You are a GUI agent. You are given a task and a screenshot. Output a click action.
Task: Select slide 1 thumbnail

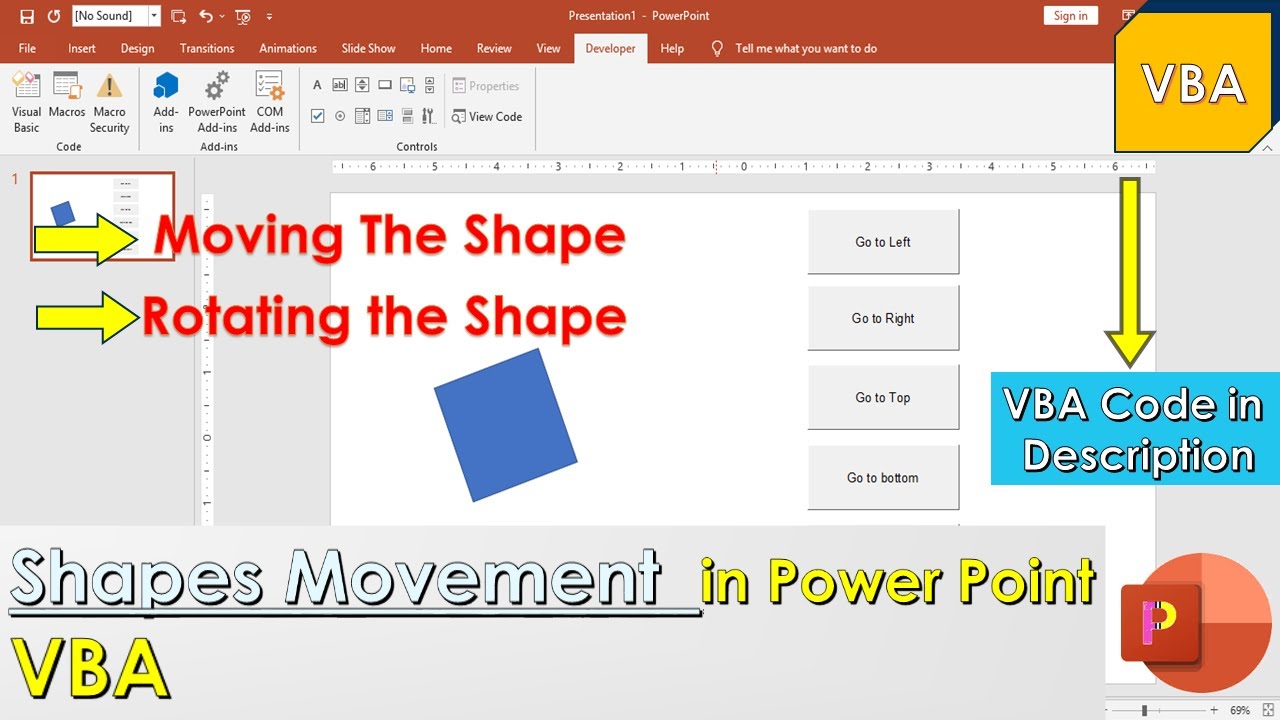[102, 216]
